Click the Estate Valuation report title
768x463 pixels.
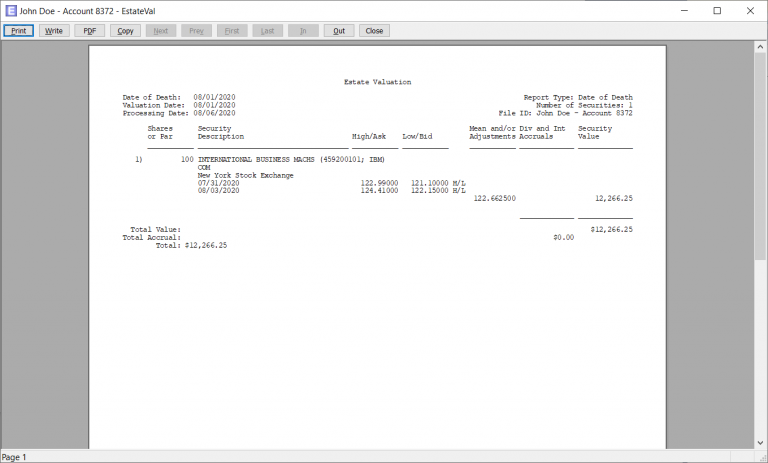(377, 82)
